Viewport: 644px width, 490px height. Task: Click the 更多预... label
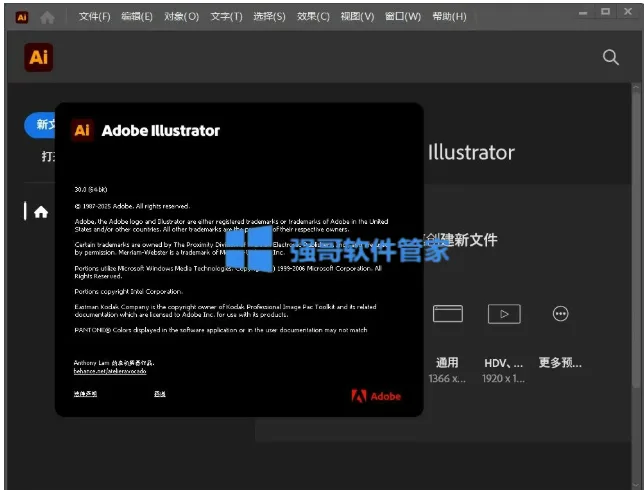(560, 363)
